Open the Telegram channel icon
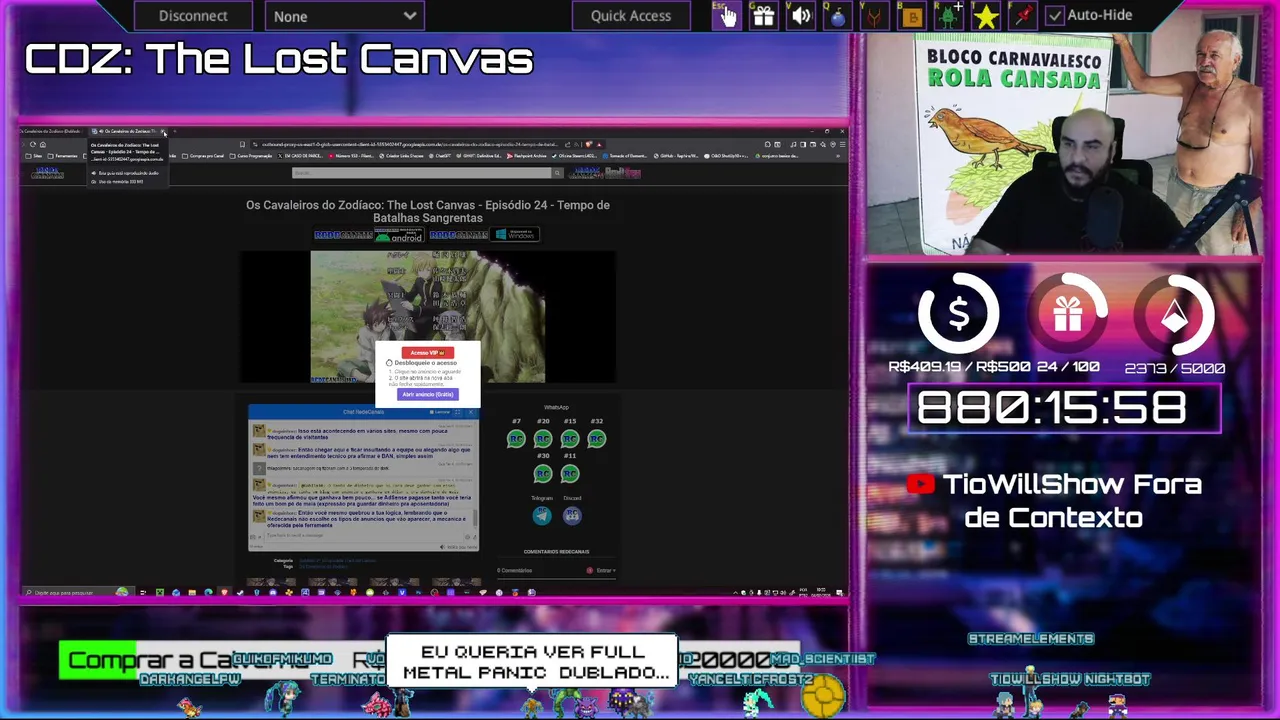Screen dimensions: 1280x720 pos(541,515)
